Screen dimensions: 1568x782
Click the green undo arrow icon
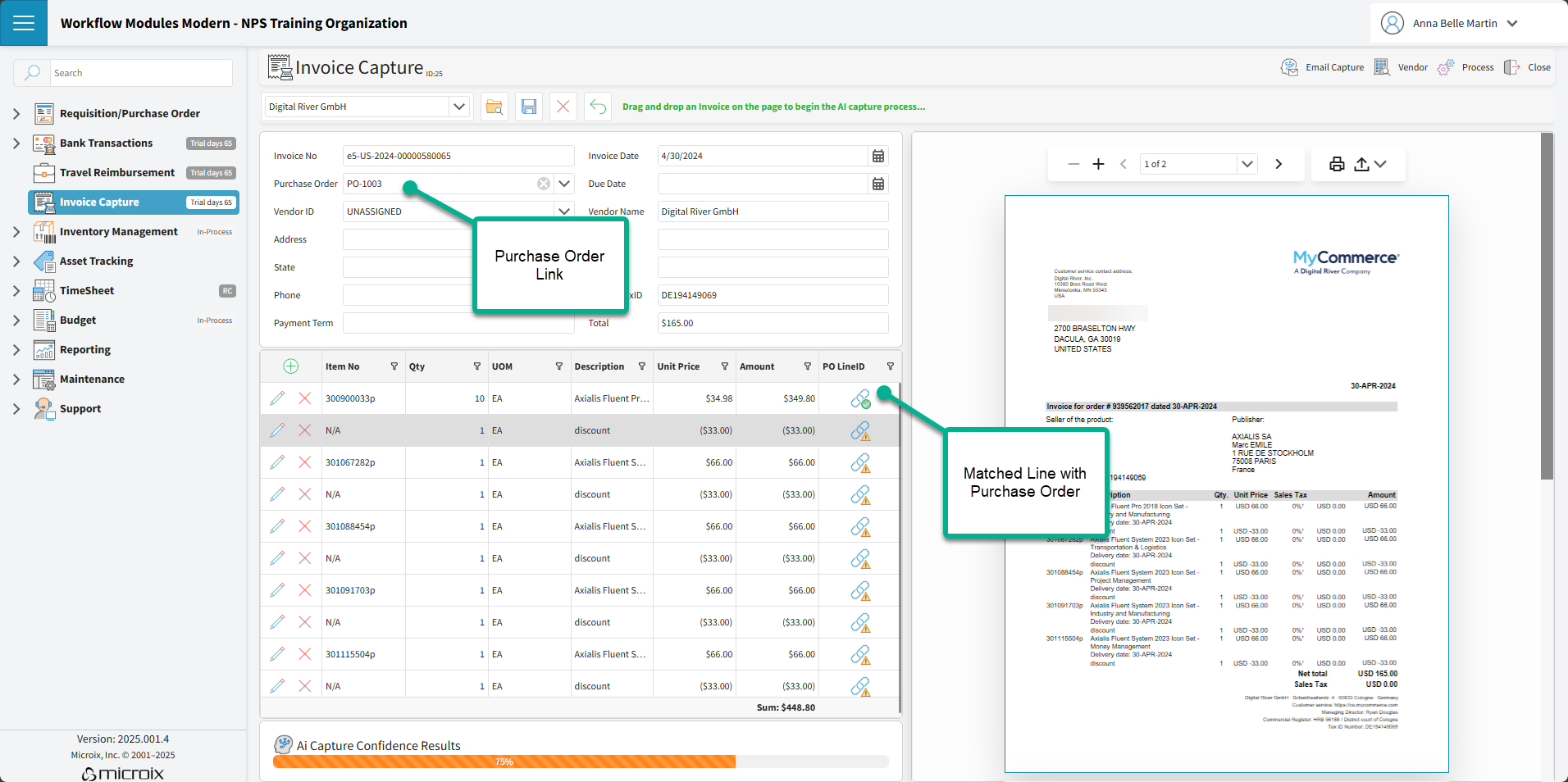[598, 107]
